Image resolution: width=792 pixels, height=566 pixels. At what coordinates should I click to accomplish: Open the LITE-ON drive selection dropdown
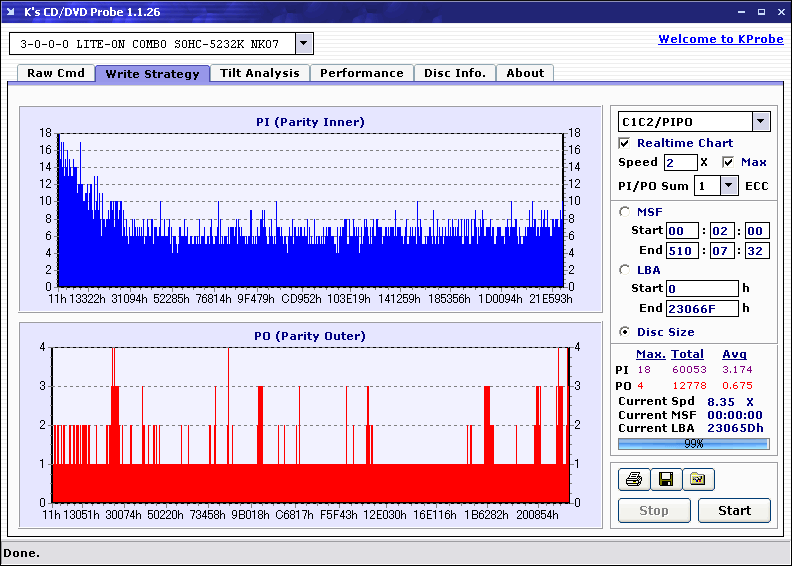(304, 44)
